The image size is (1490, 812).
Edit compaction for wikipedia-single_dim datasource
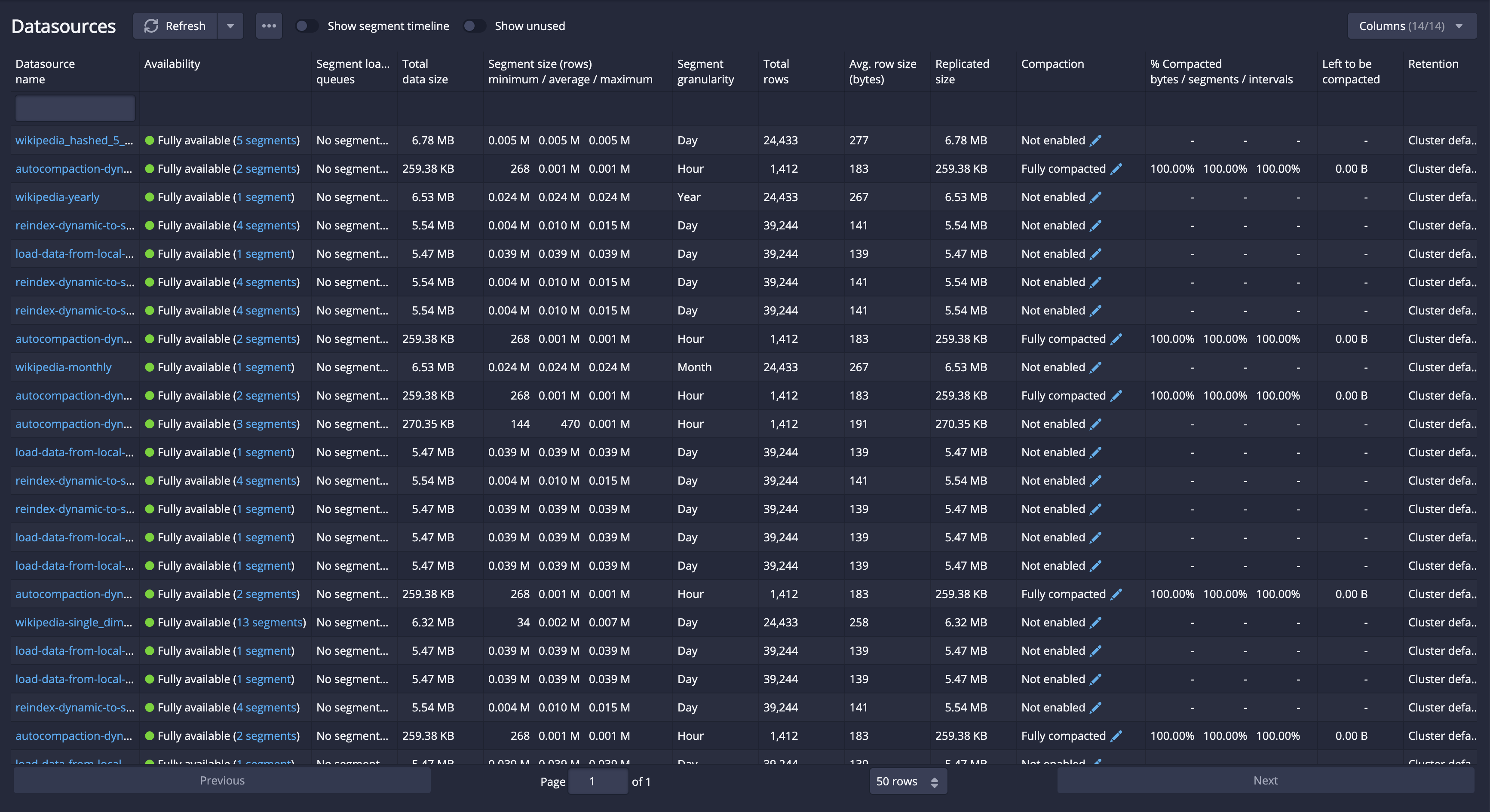(1095, 623)
